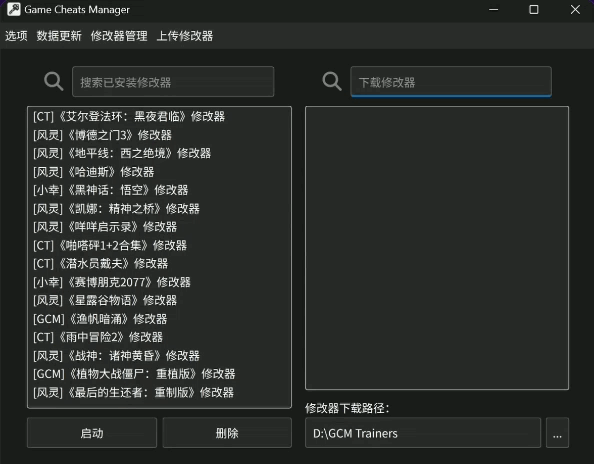Select 《哈迪斯》修改器 entry
Viewport: 594px width, 464px height.
(159, 172)
